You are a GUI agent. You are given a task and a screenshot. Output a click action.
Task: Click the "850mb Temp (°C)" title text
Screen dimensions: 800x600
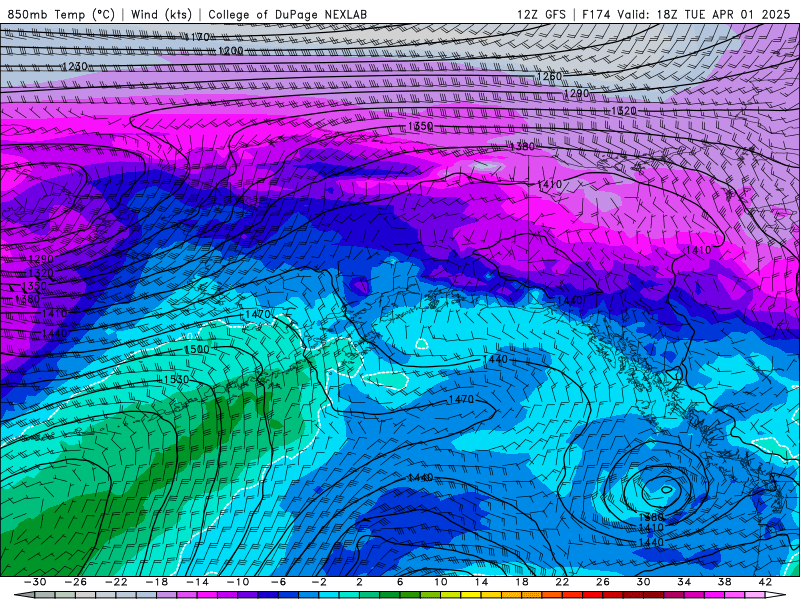pyautogui.click(x=61, y=14)
